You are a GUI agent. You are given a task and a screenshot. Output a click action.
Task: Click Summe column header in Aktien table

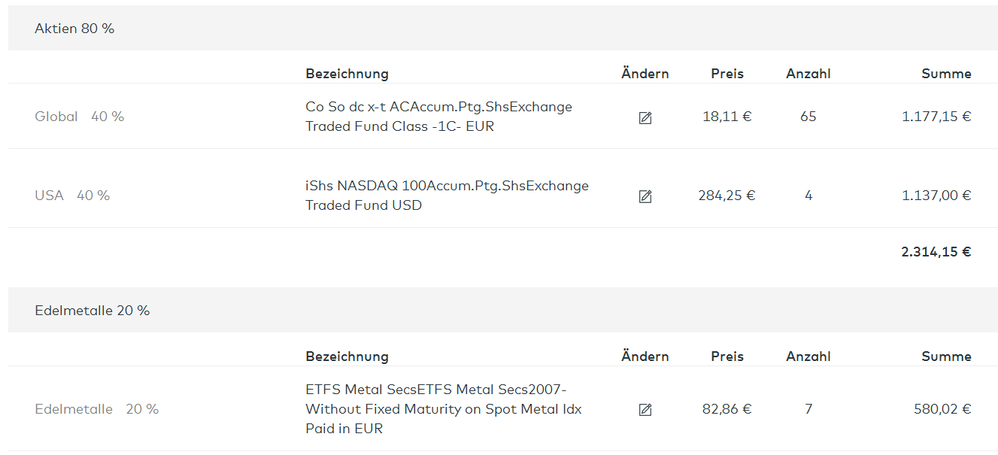(x=946, y=73)
